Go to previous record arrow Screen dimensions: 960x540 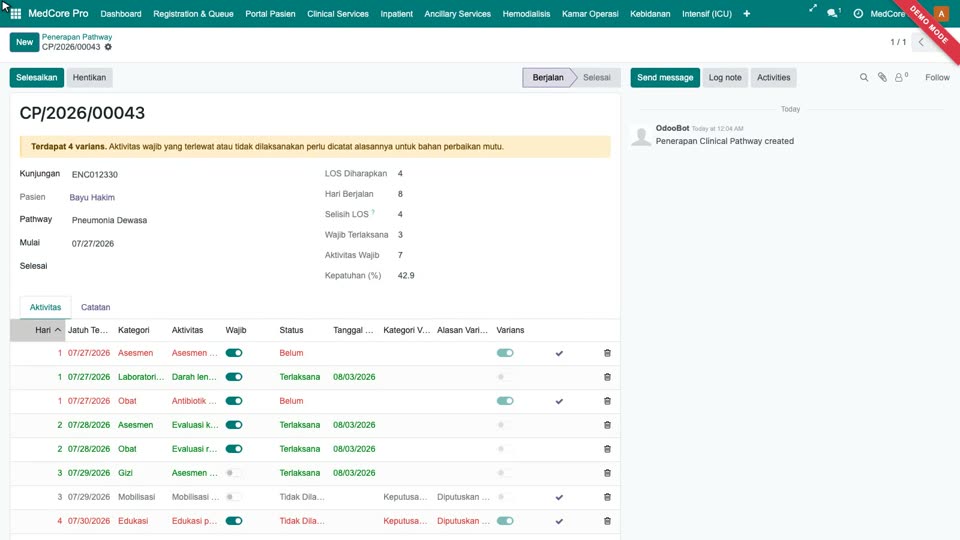[x=921, y=42]
